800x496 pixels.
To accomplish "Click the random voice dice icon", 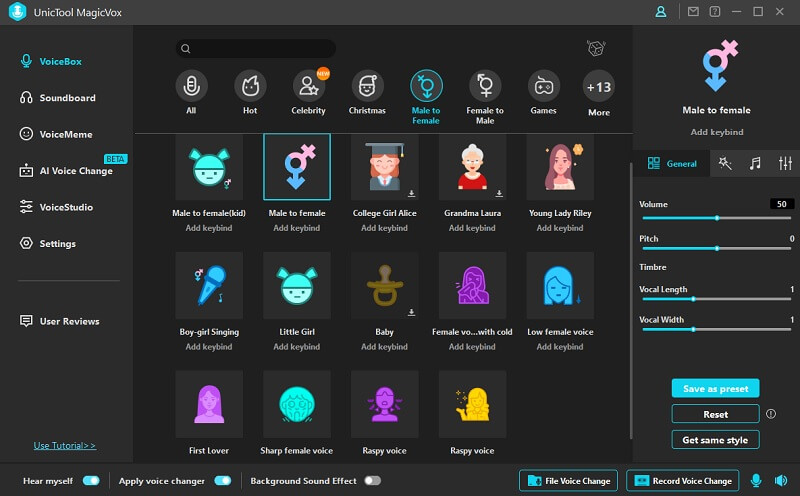I will point(596,49).
